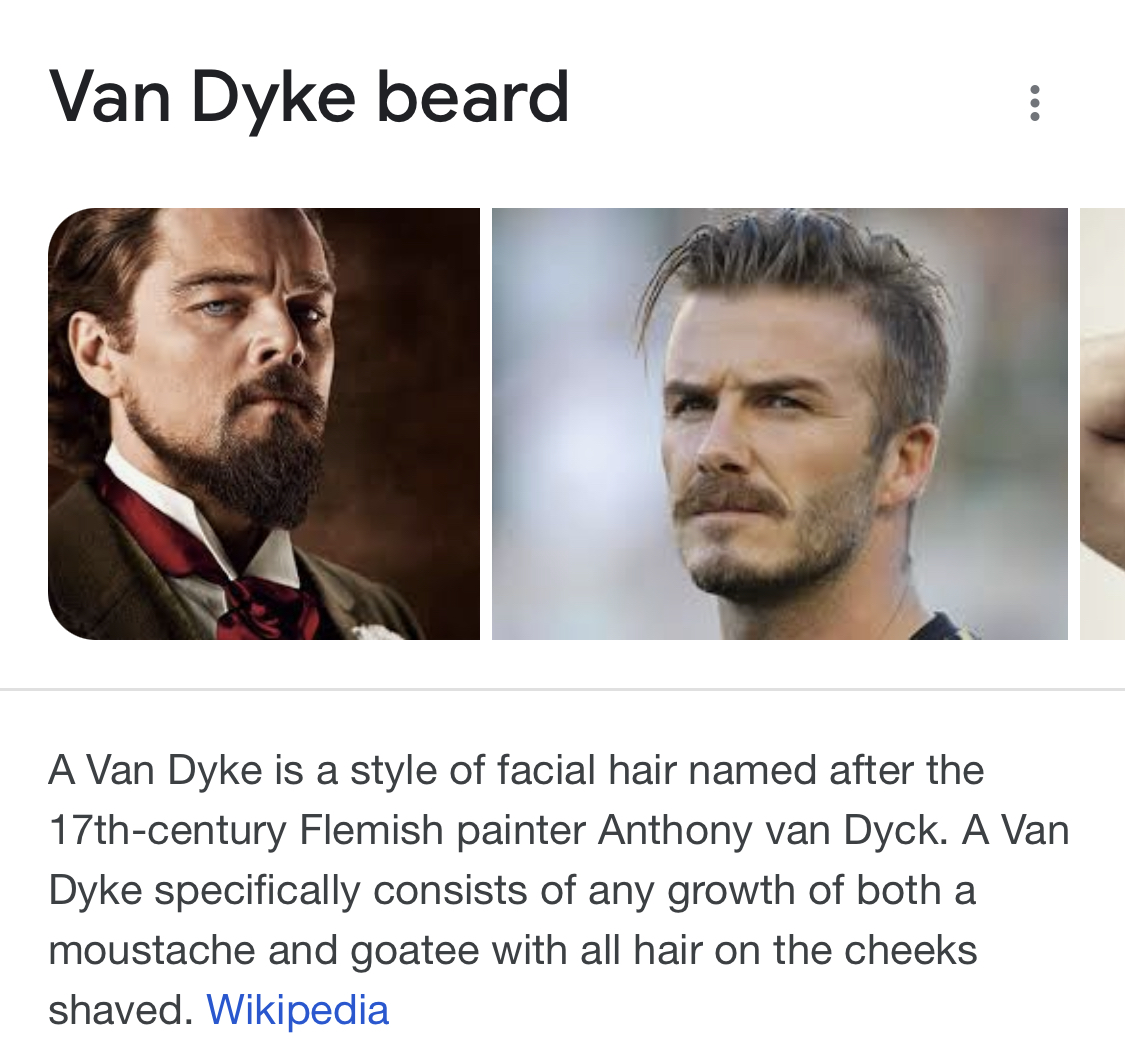Tap the Wikipedia source link
The image size is (1125, 1059).
[x=297, y=1010]
